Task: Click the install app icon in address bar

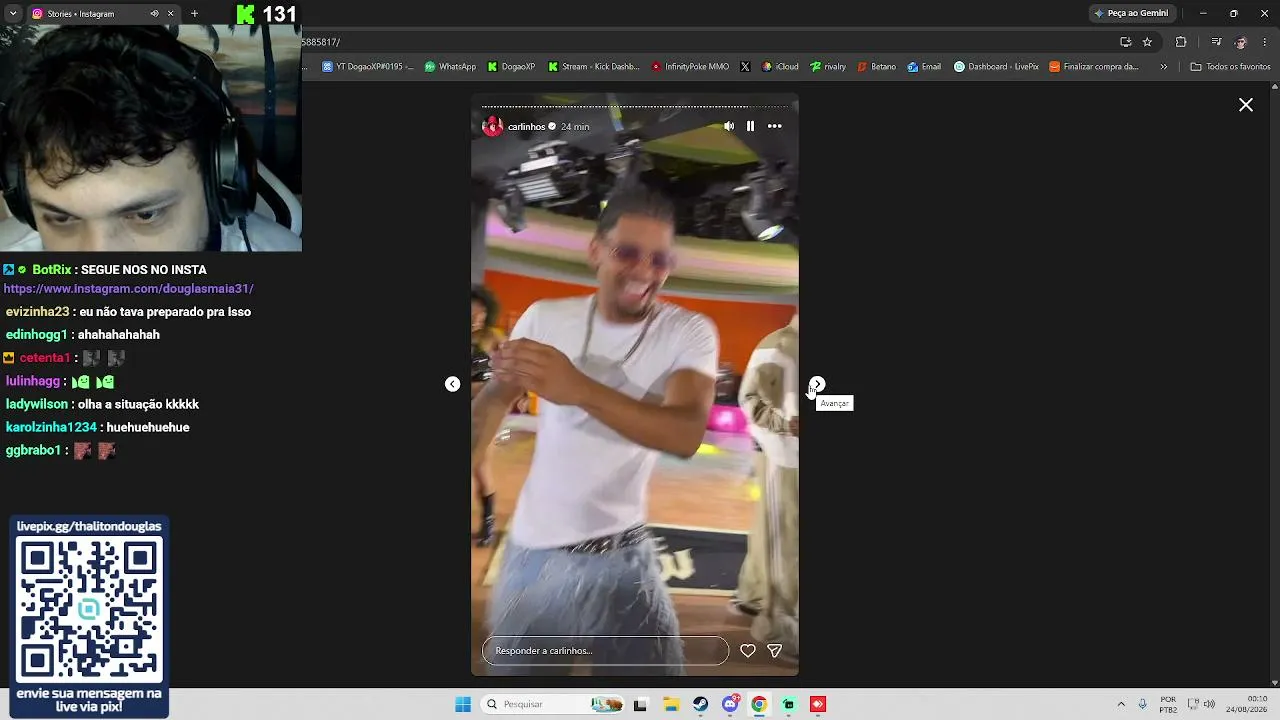Action: pos(1126,42)
